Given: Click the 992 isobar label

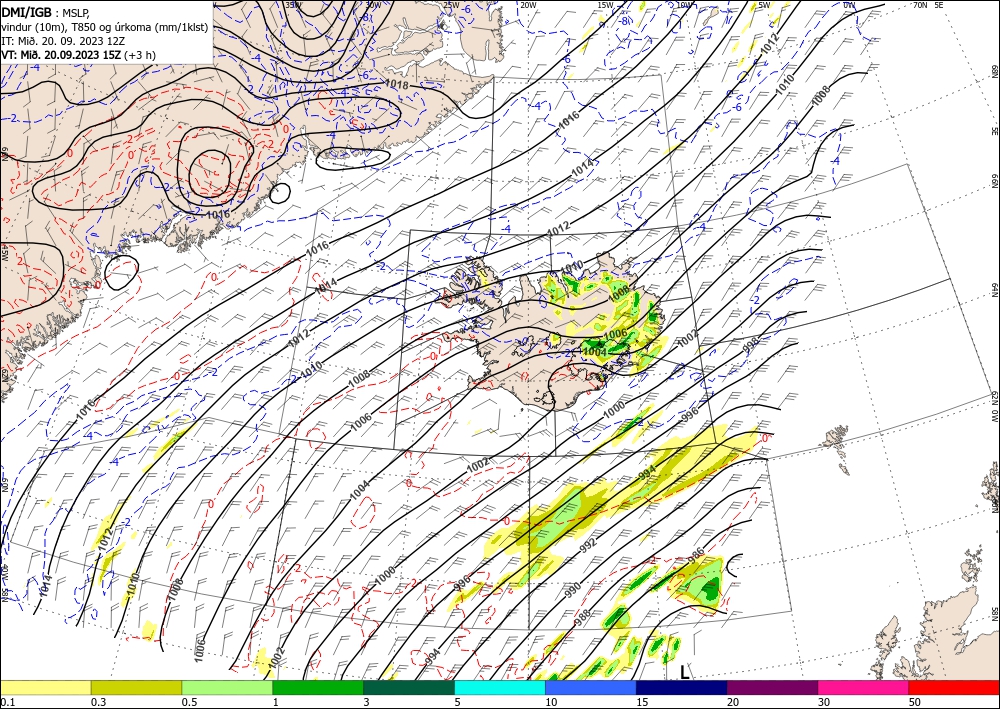Looking at the screenshot, I should pos(587,544).
